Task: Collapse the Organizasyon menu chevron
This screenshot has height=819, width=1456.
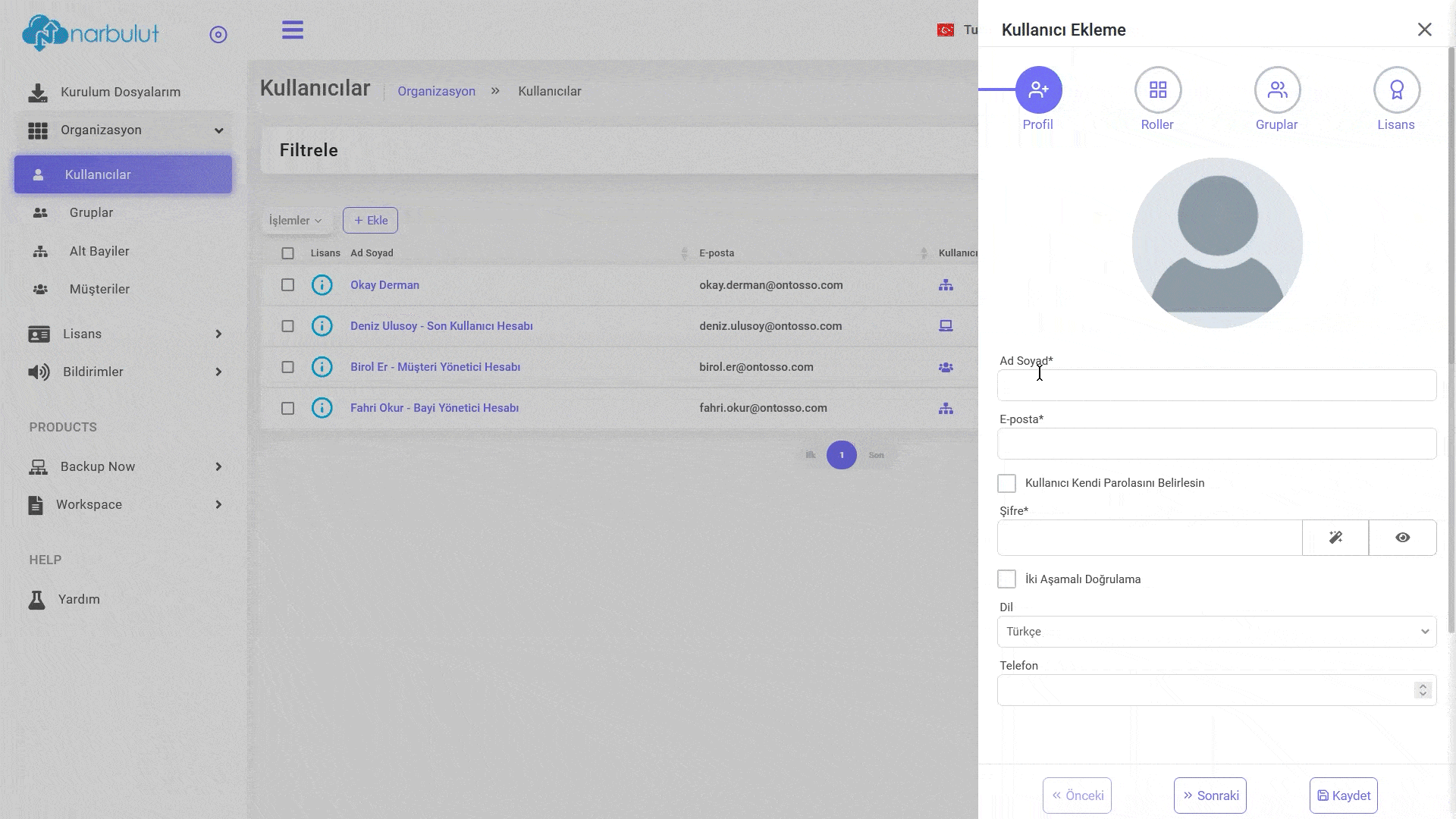Action: point(219,130)
